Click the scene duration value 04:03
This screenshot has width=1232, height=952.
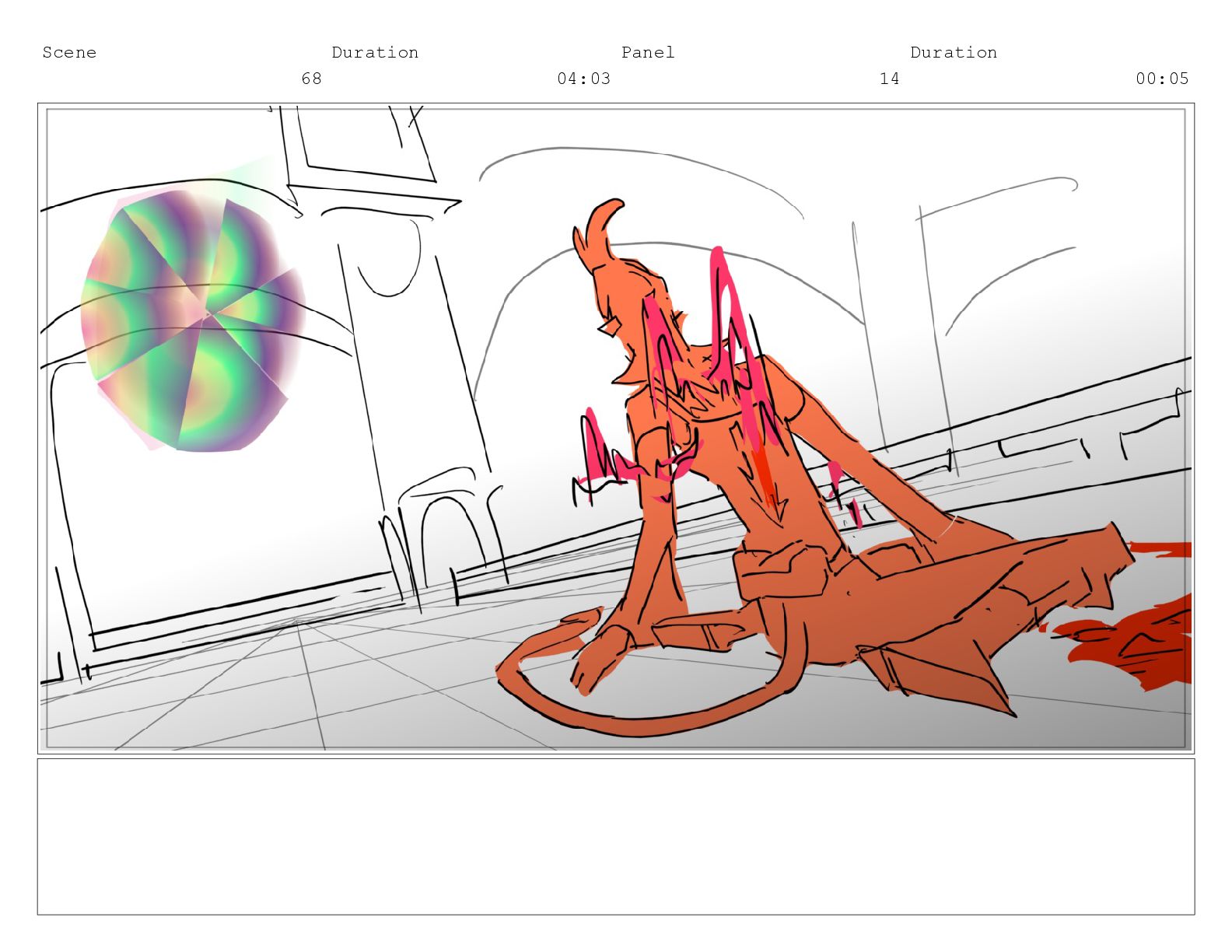click(x=583, y=79)
